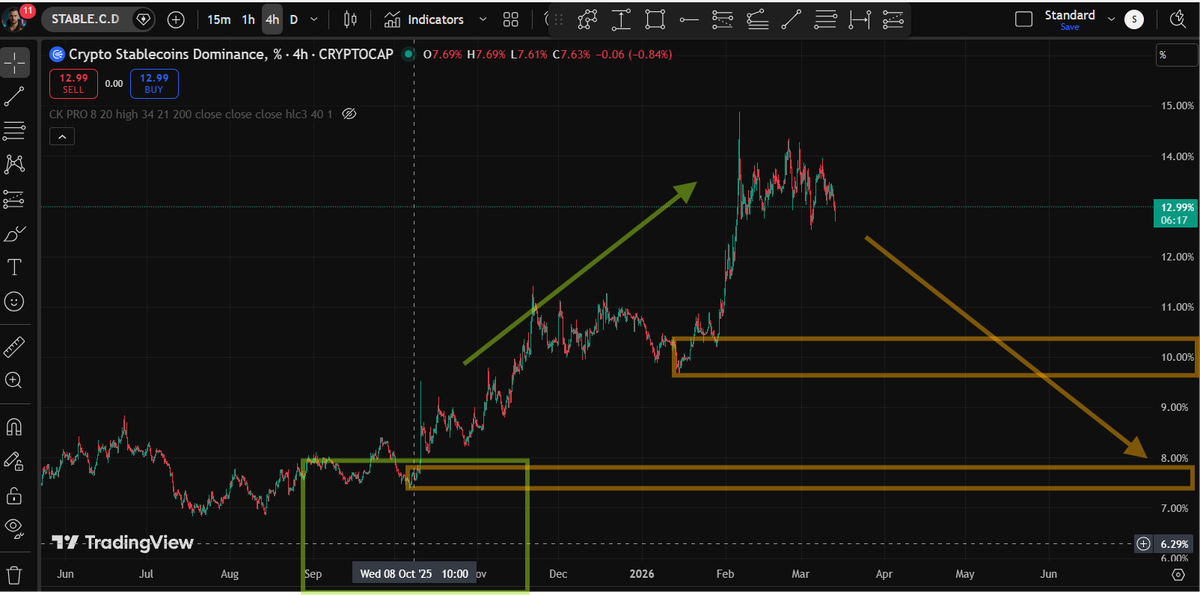
Task: Select the price range tool in favorites bar
Action: click(x=621, y=19)
